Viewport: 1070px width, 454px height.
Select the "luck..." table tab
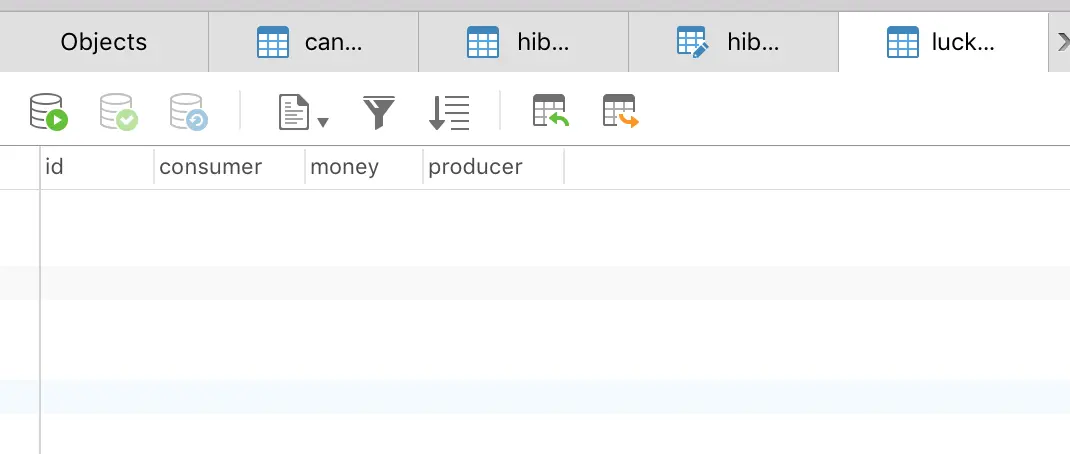click(942, 42)
